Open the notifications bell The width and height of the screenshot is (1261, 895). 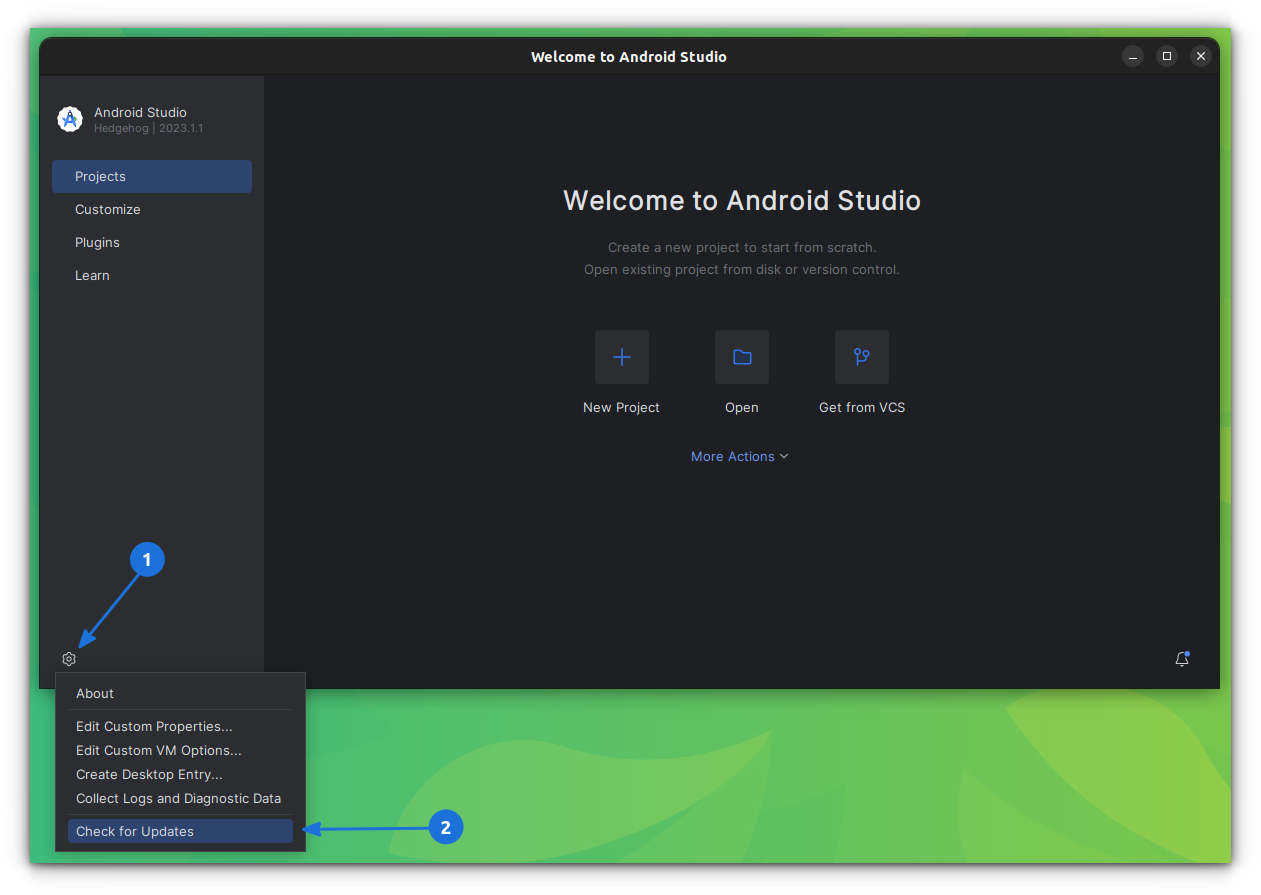coord(1182,659)
